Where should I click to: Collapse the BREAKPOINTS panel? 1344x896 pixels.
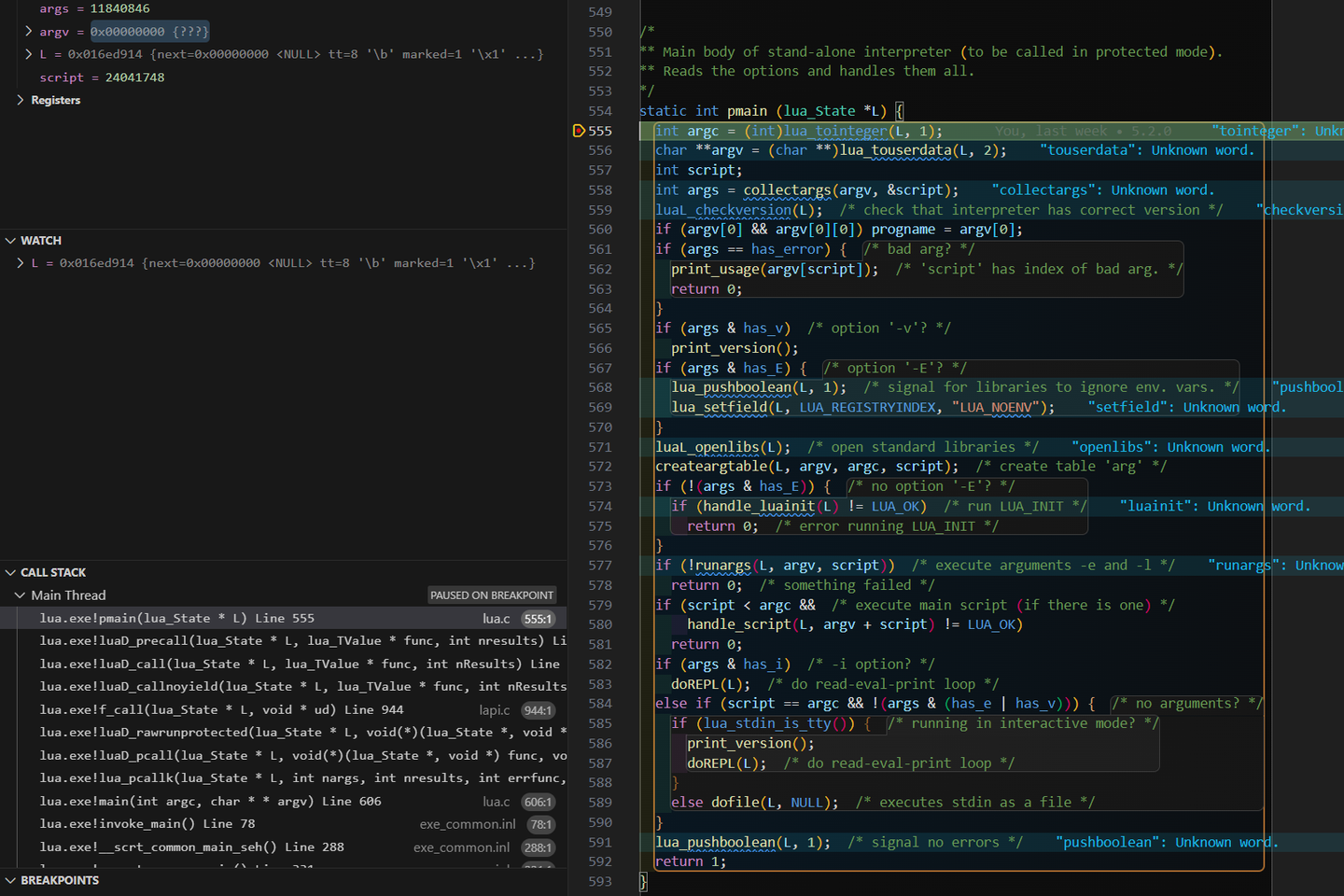coord(11,880)
